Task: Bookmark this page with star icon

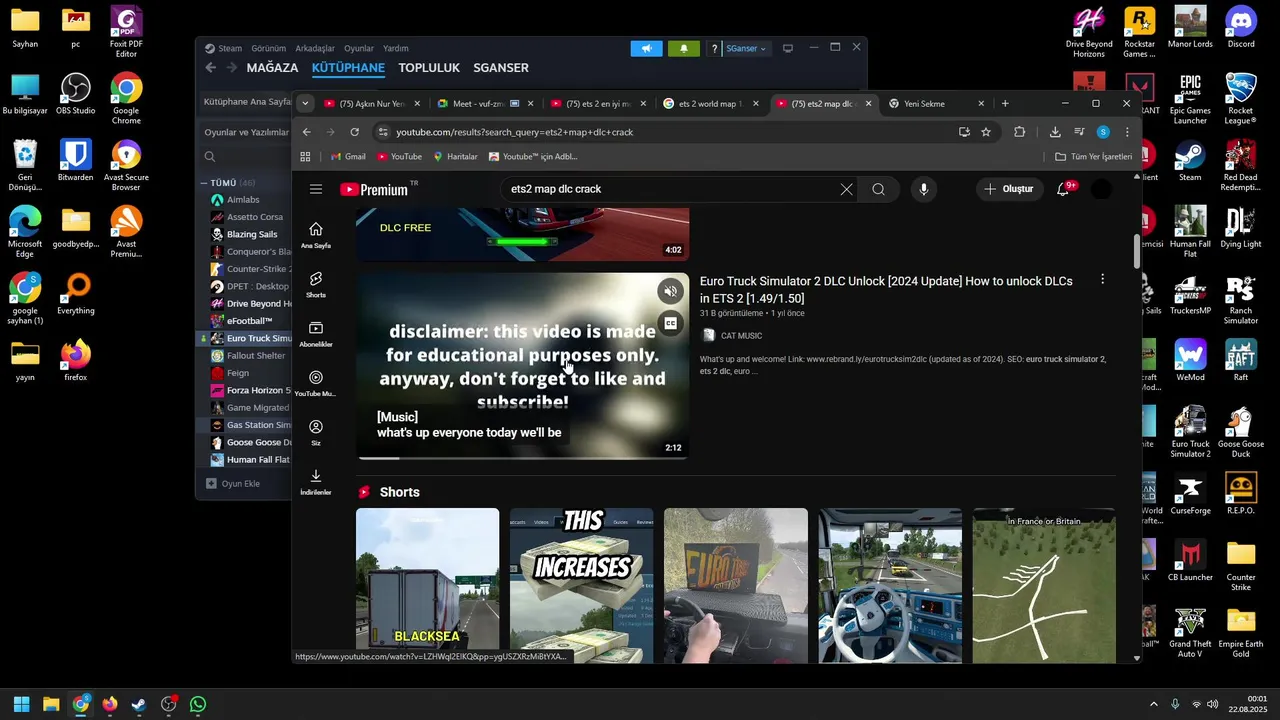Action: coord(986,132)
